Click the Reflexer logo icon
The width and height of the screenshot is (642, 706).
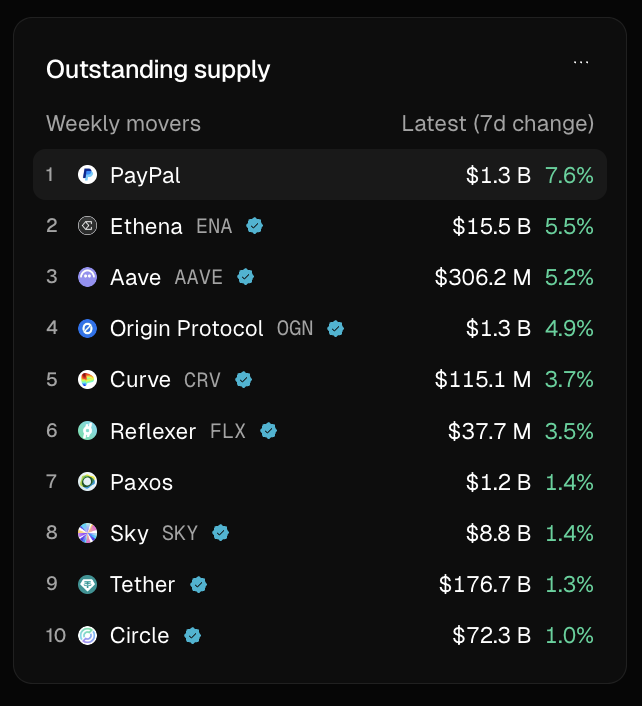87,431
